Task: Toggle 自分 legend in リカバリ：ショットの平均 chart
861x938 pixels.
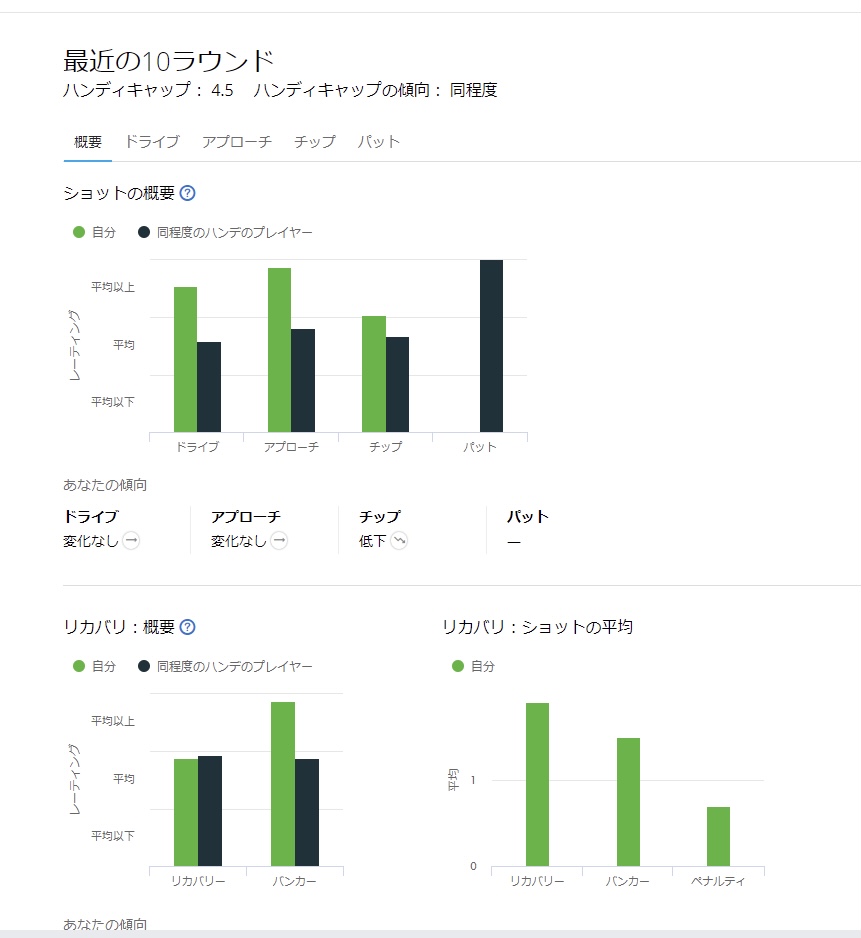Action: pos(474,666)
